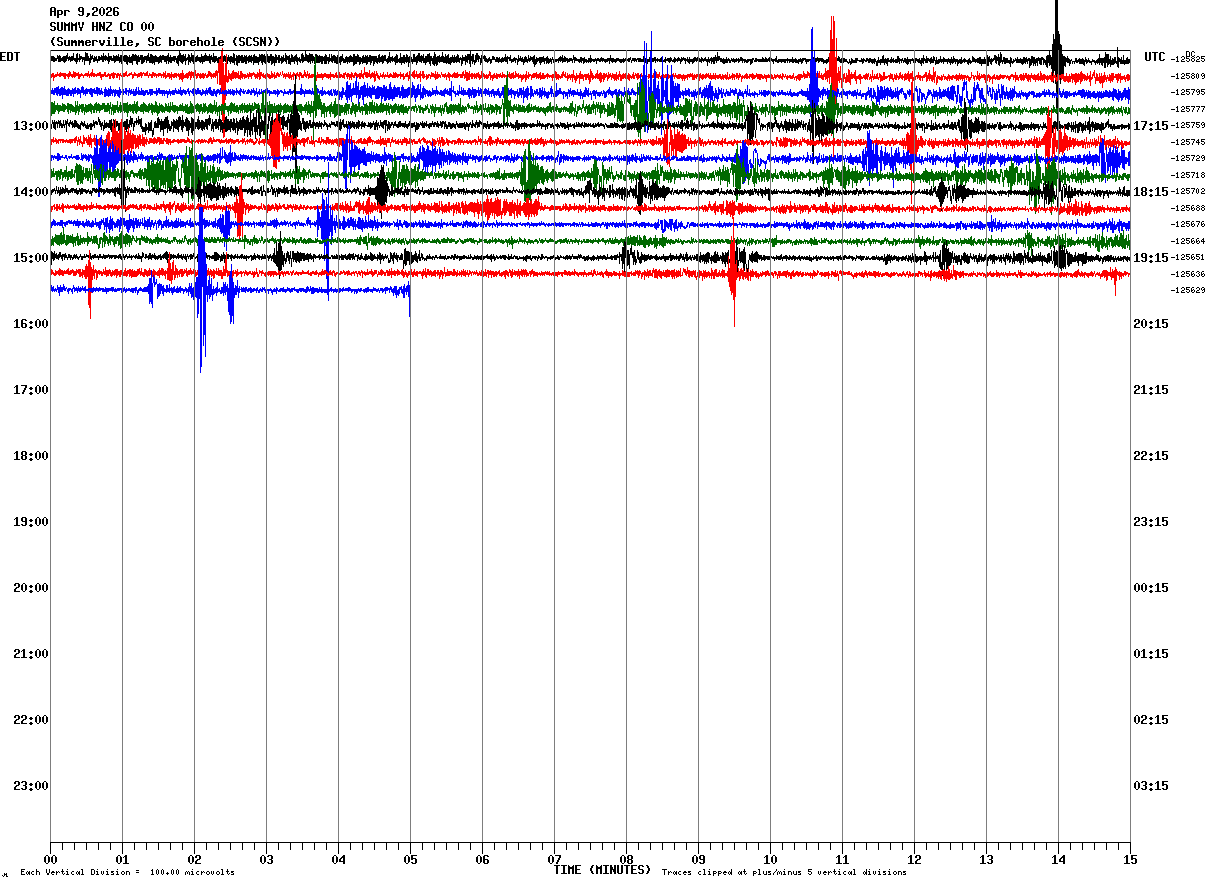Select the 16:00 EDT time label
This screenshot has height=886, width=1210.
[x=30, y=324]
